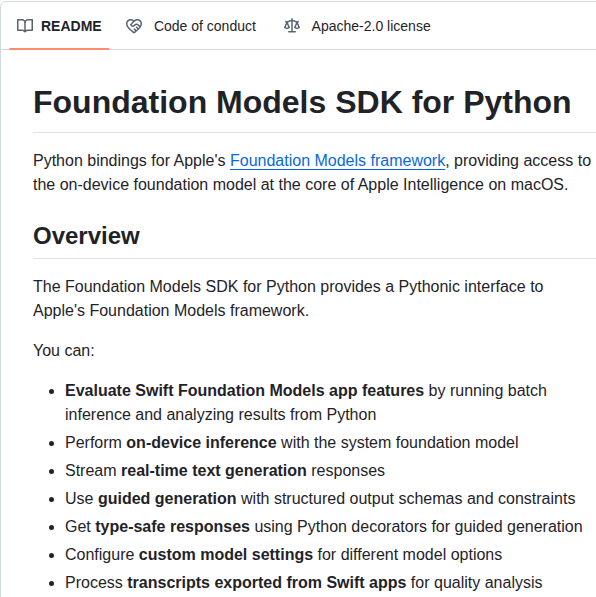Click the Code of conduct heart icon
This screenshot has height=597, width=596.
point(134,26)
